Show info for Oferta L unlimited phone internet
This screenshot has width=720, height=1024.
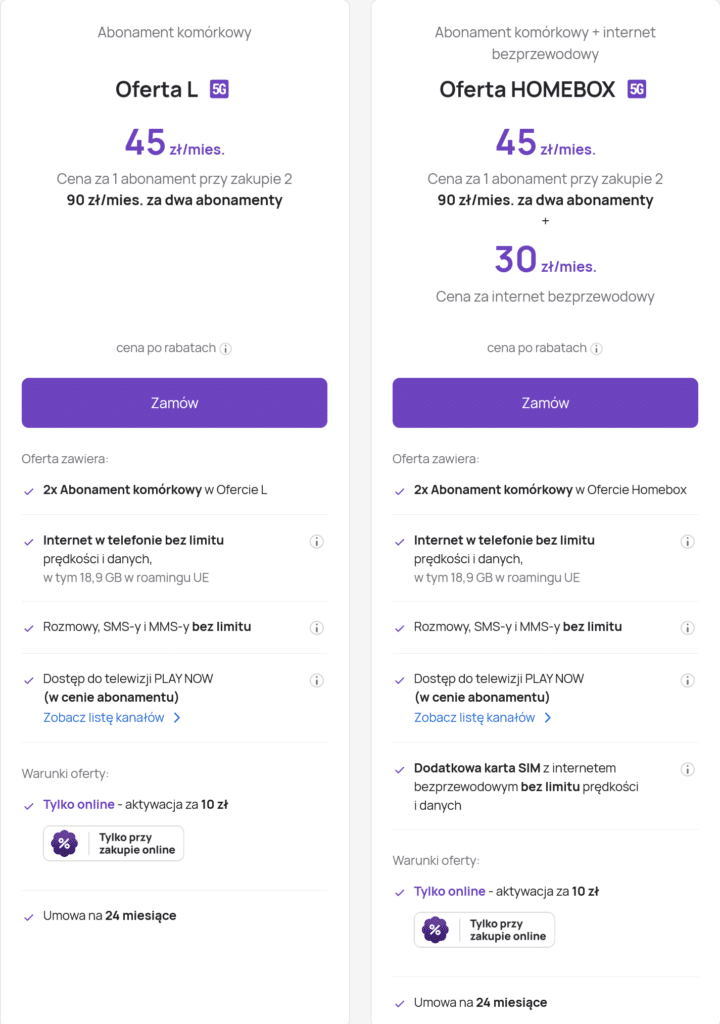pos(317,541)
